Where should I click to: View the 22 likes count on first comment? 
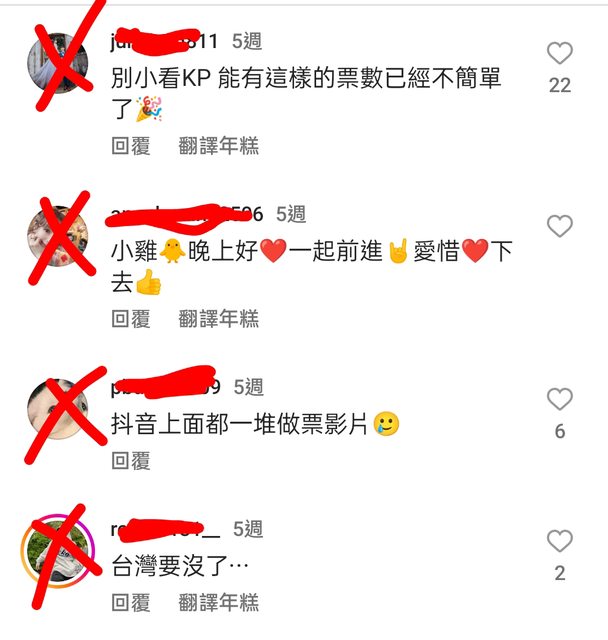tap(559, 86)
